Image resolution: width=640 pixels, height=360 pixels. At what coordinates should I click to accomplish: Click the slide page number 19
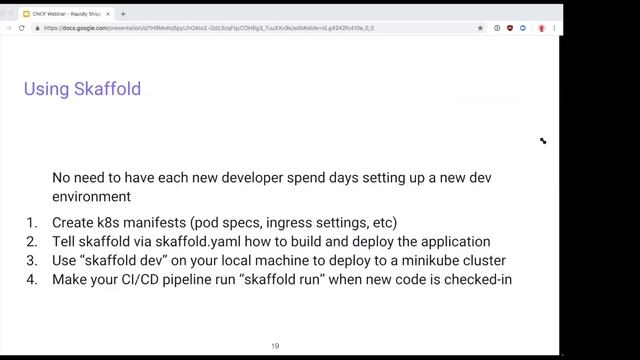tap(275, 346)
